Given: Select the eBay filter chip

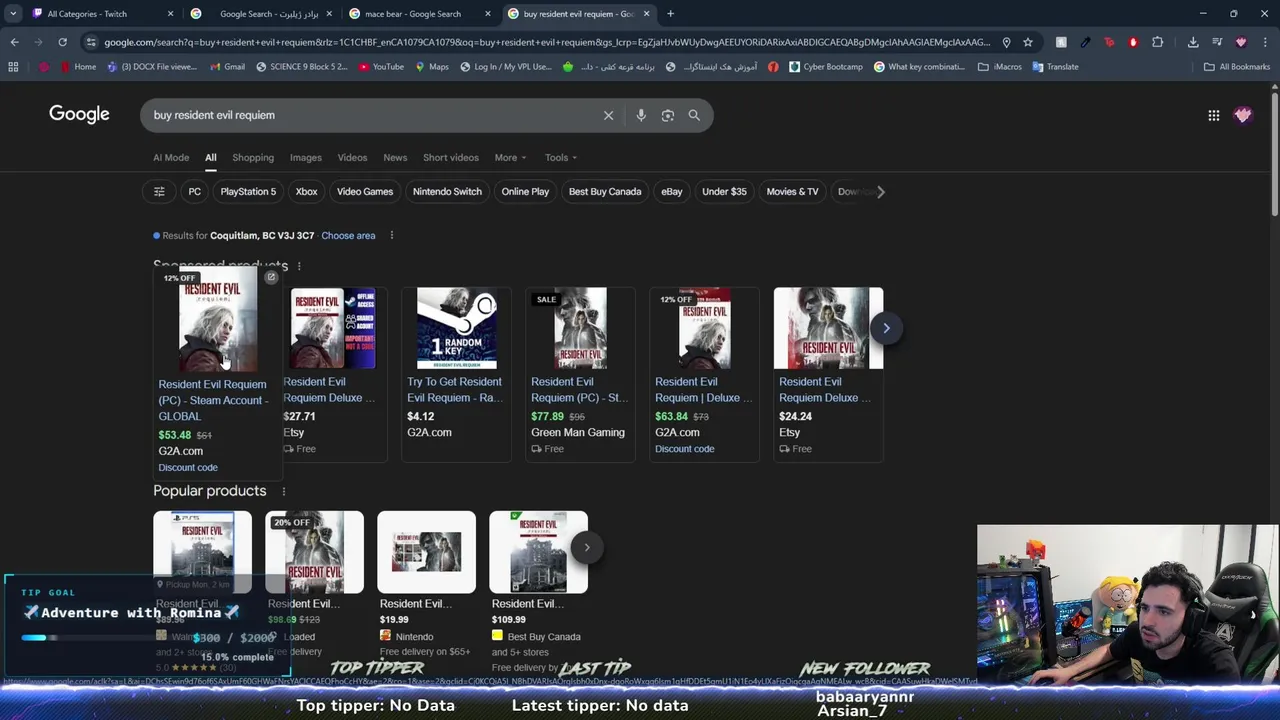Looking at the screenshot, I should 672,191.
